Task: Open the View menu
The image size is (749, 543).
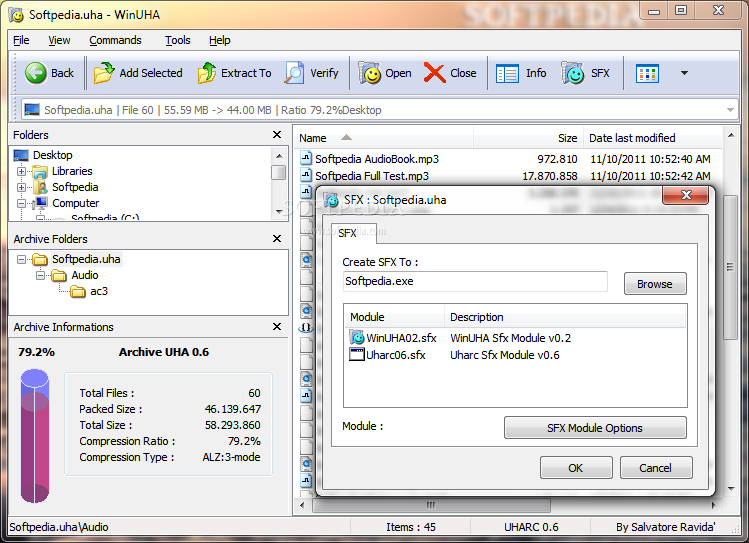Action: [59, 40]
